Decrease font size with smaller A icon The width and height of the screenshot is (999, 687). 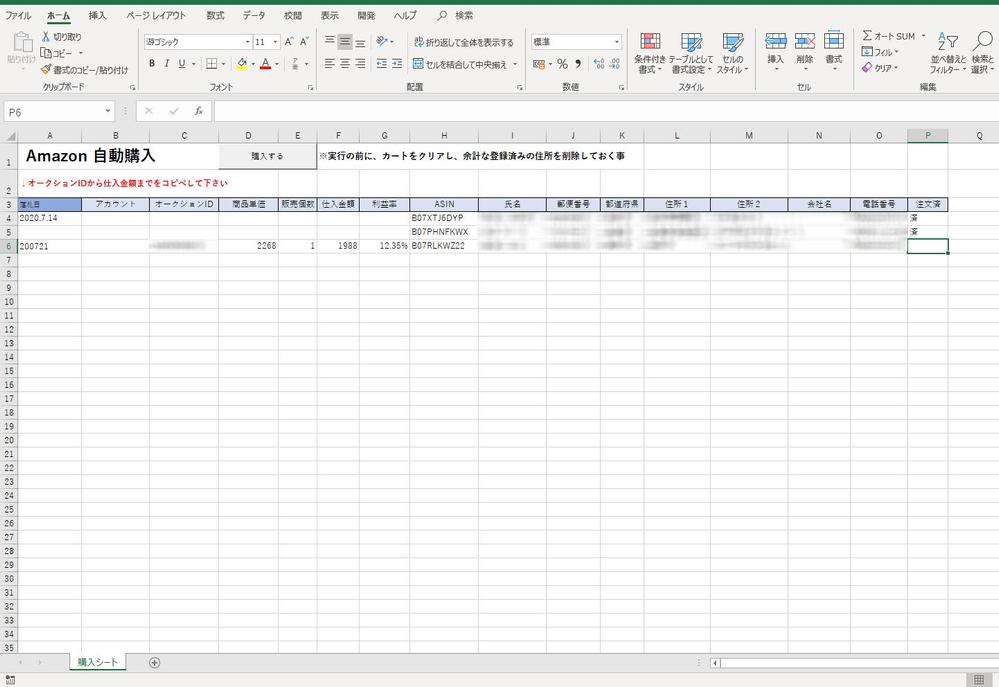[305, 42]
